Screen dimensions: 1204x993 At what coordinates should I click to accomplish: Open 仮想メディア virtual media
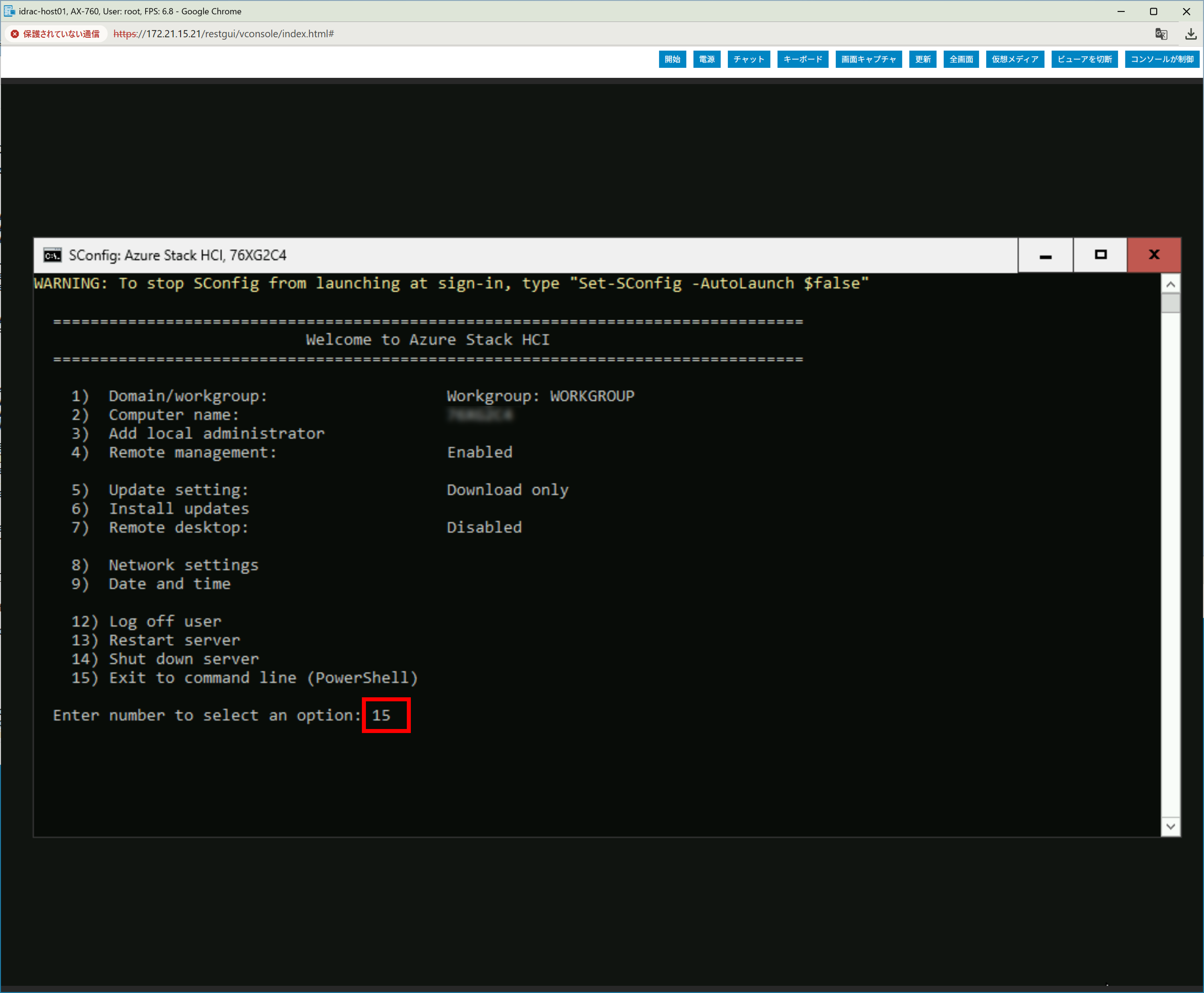point(1015,59)
